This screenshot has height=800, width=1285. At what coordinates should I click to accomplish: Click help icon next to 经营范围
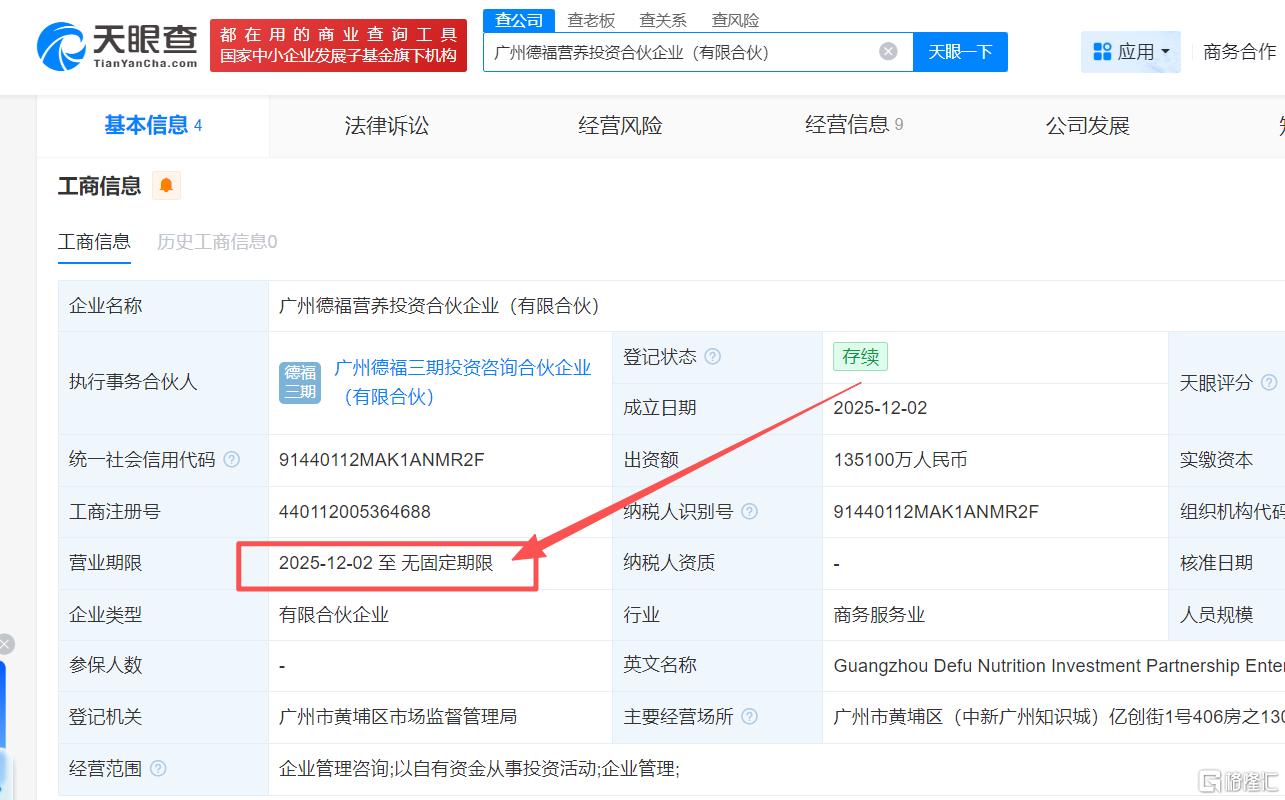(157, 769)
